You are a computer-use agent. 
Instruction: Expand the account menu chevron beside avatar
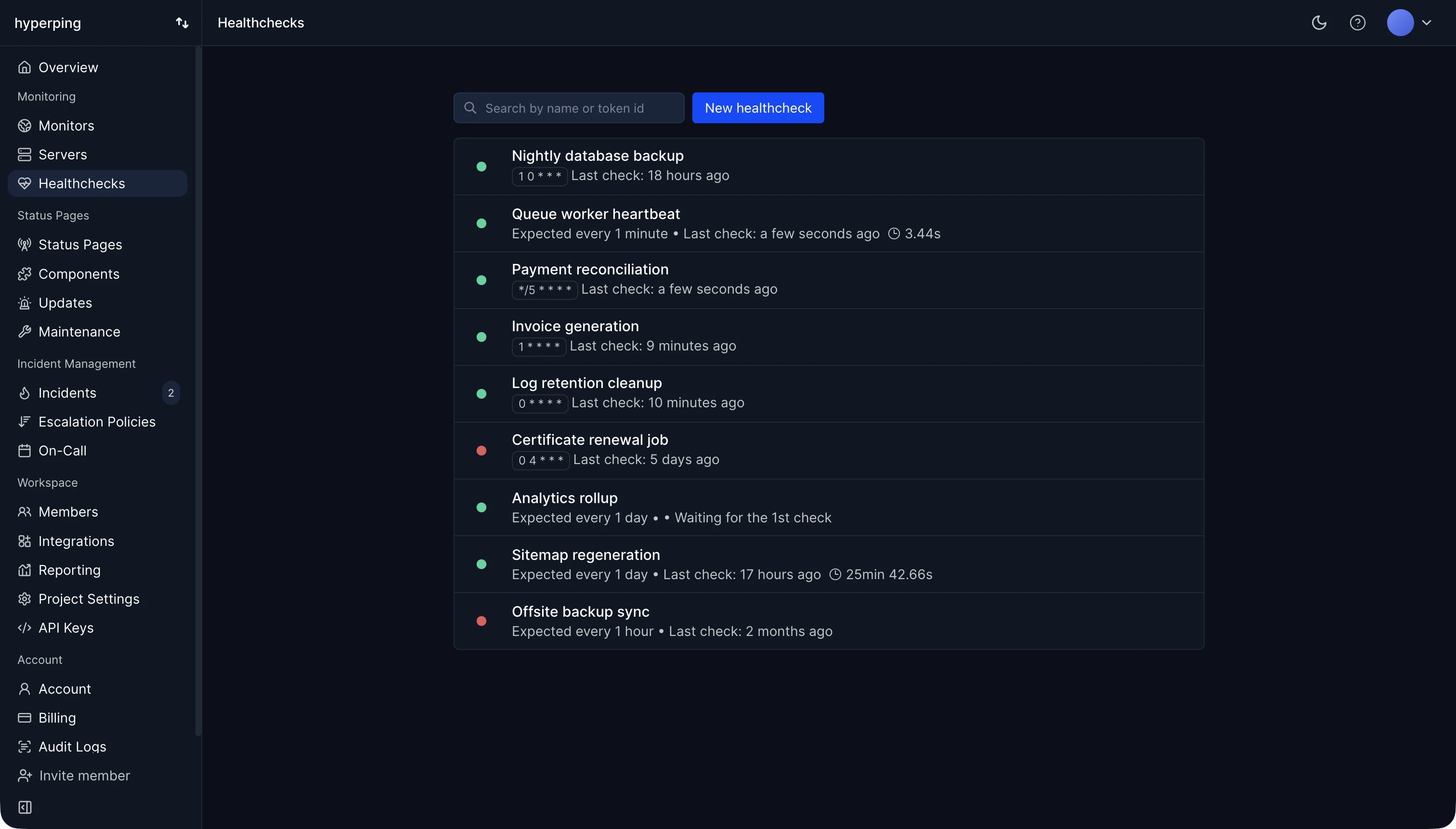1427,23
